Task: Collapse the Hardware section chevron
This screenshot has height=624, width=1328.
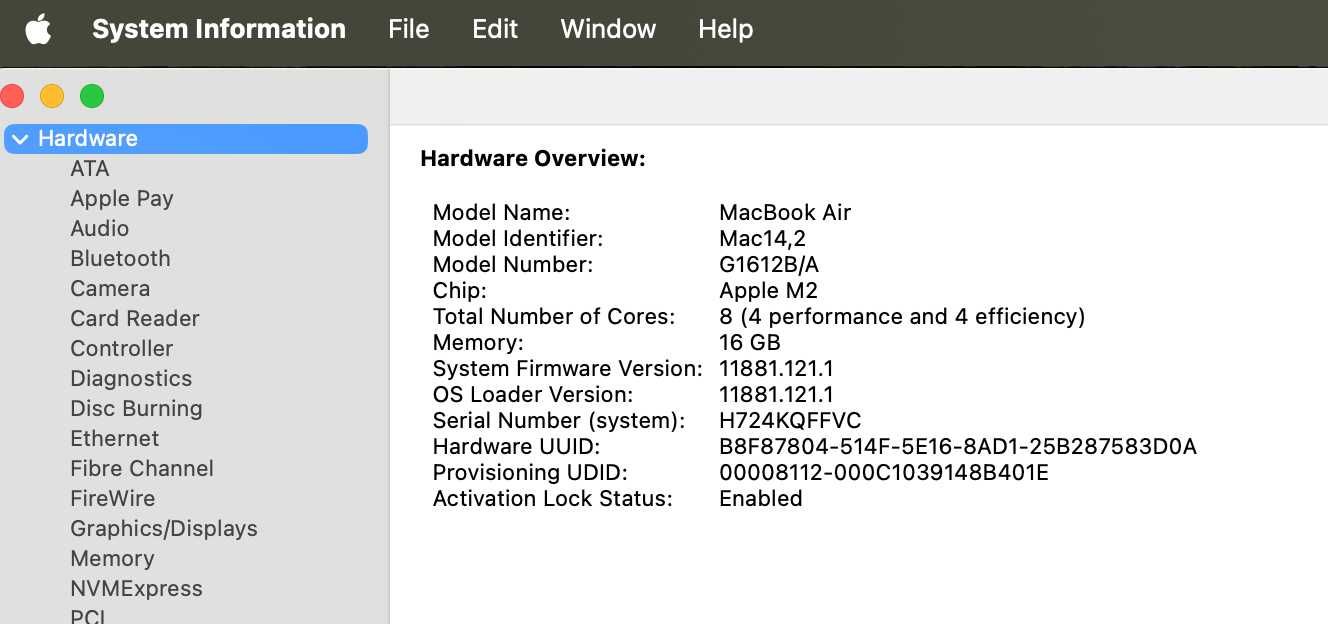Action: click(x=20, y=139)
